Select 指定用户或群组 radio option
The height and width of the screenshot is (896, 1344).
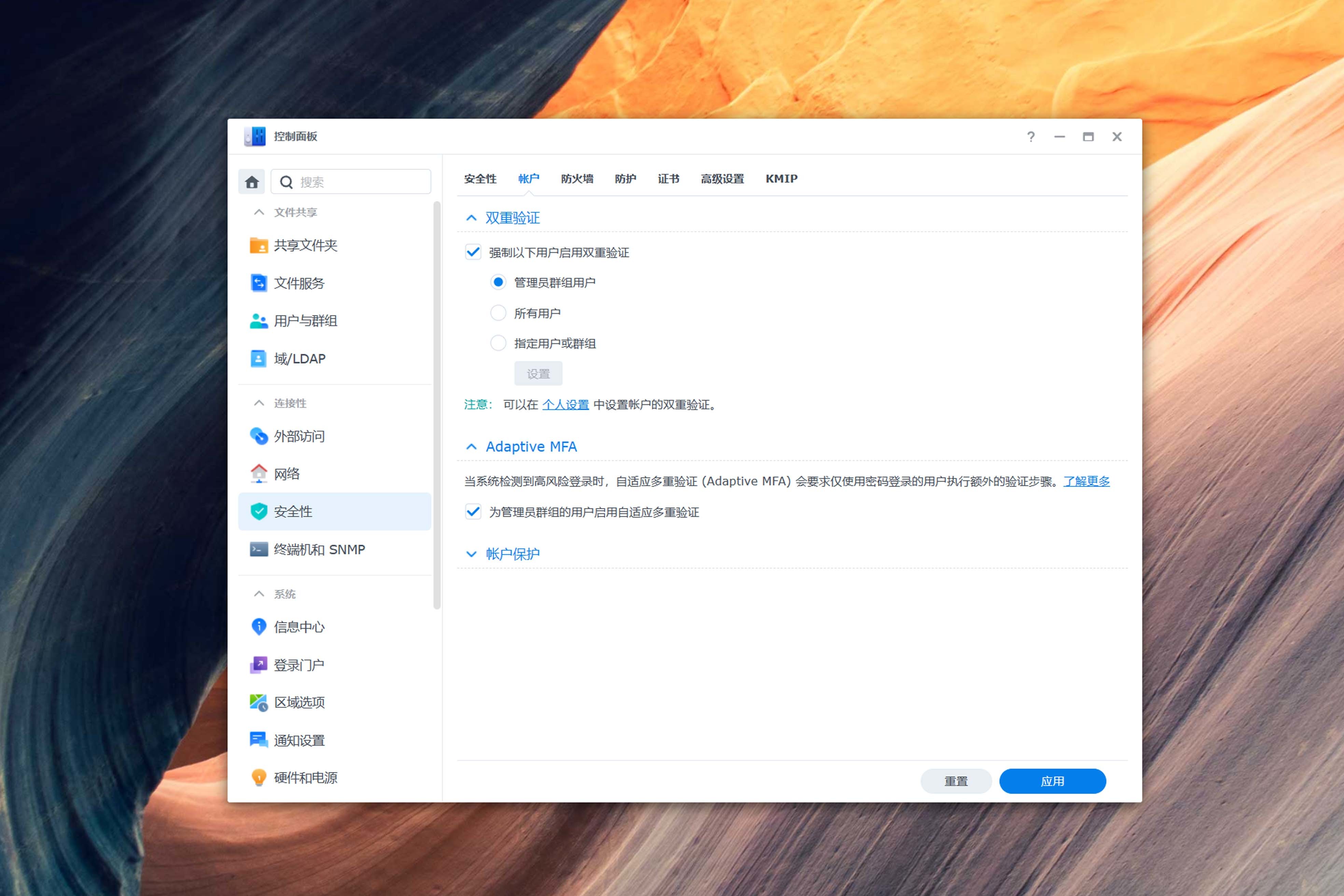point(498,344)
